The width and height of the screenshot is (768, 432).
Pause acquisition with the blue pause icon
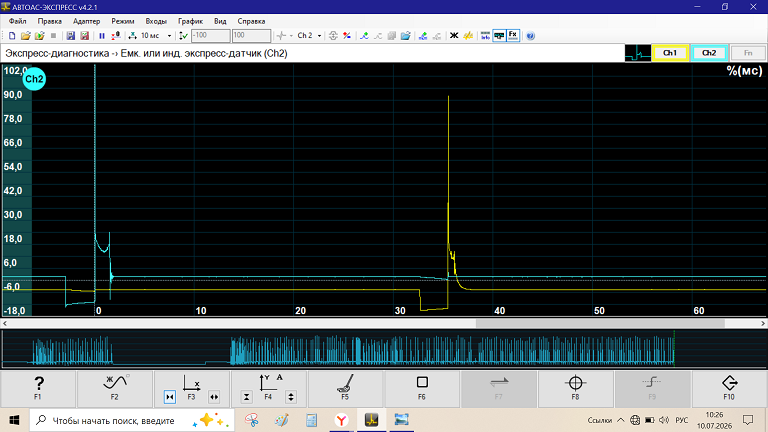point(102,36)
